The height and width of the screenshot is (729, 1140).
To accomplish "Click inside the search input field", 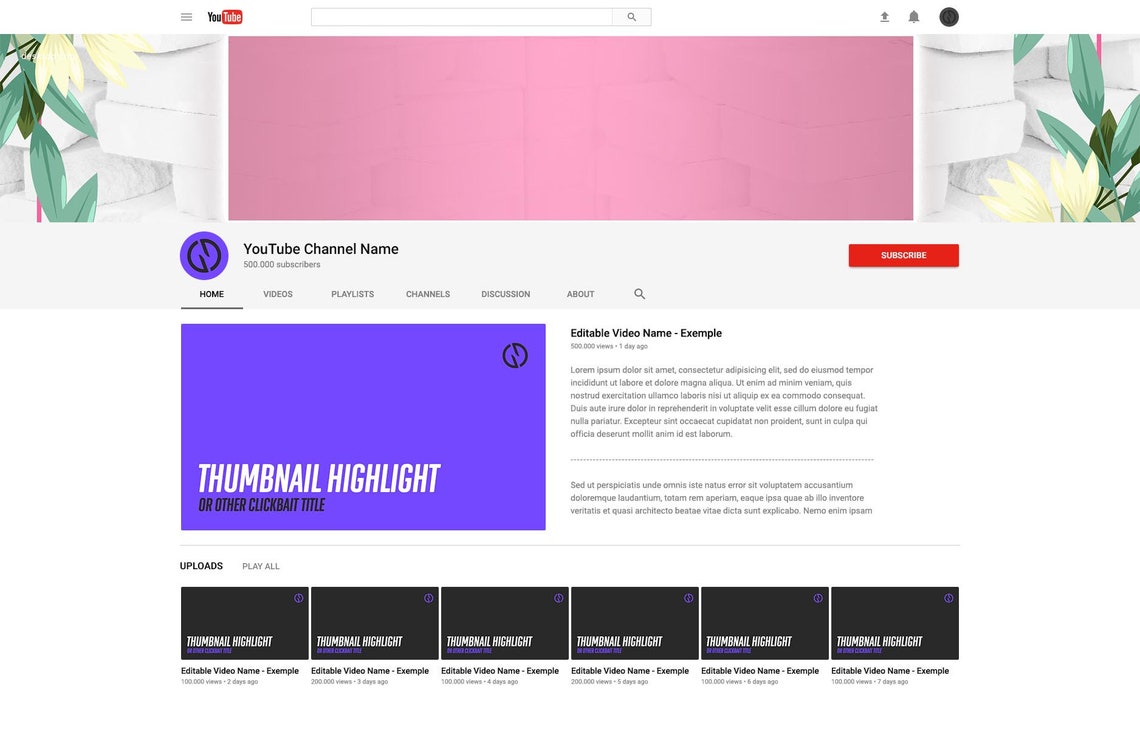I will [x=460, y=16].
